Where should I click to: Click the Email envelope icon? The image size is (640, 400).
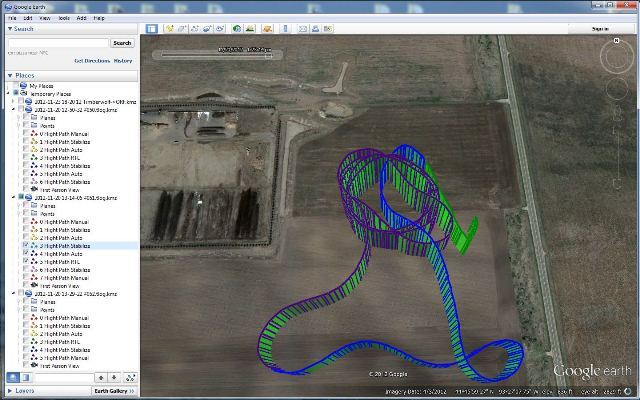303,29
